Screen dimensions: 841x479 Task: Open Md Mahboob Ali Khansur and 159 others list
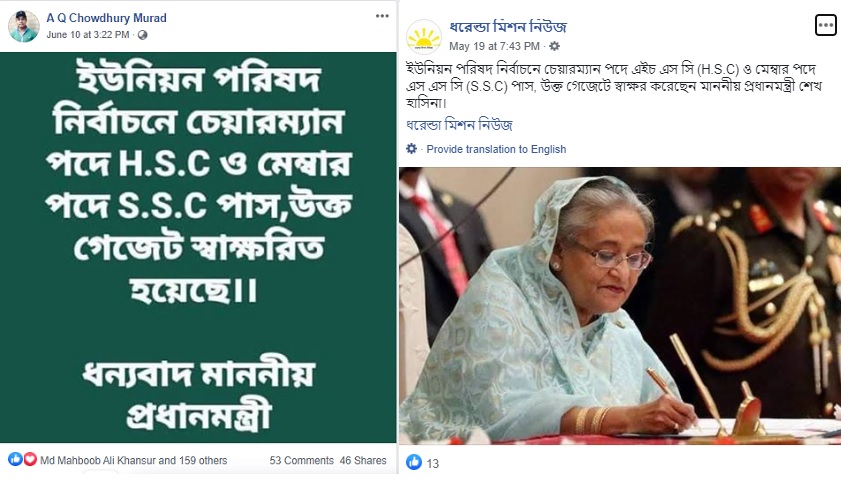point(134,460)
